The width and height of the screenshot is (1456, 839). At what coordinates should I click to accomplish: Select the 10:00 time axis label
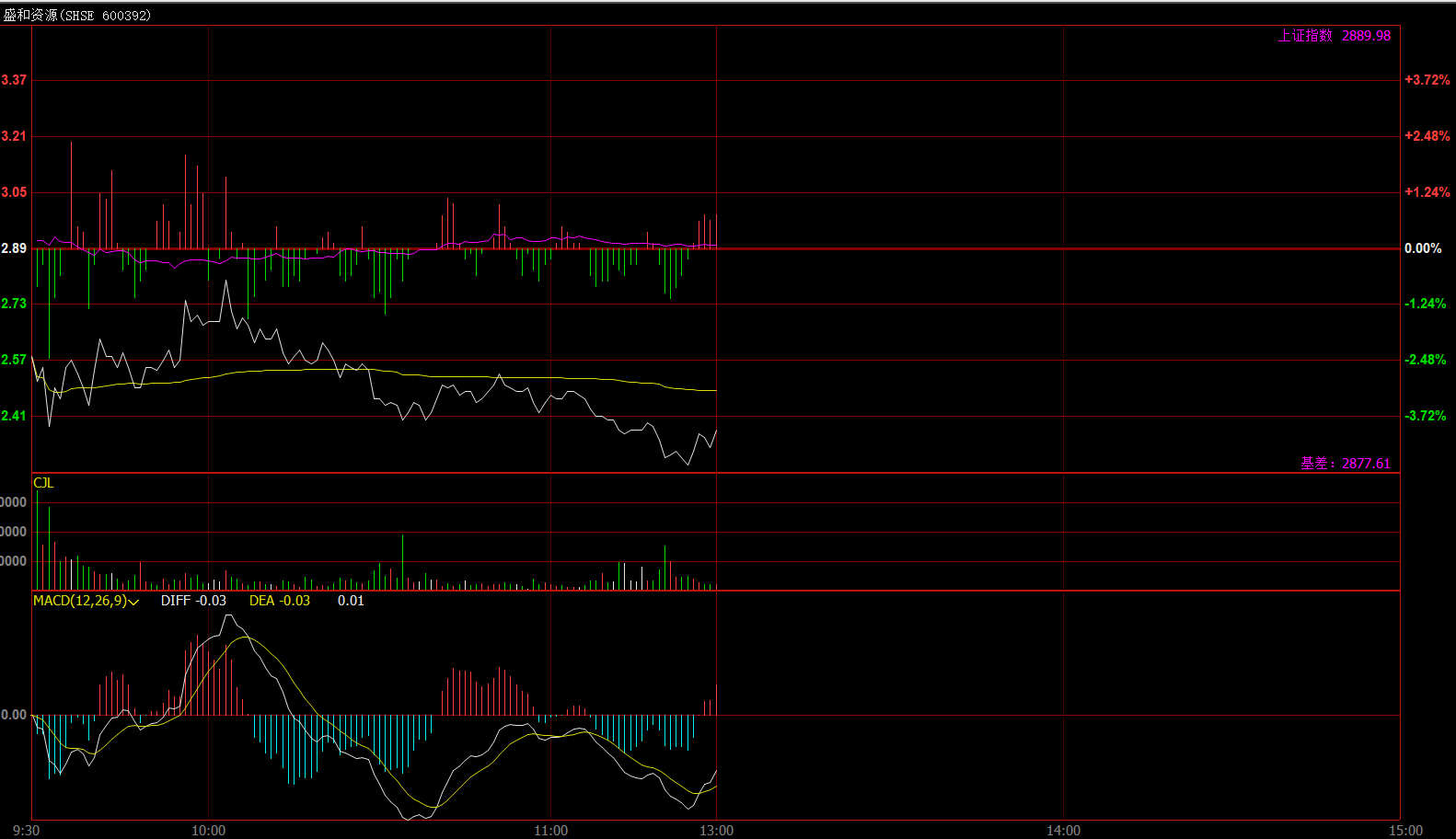pos(208,831)
